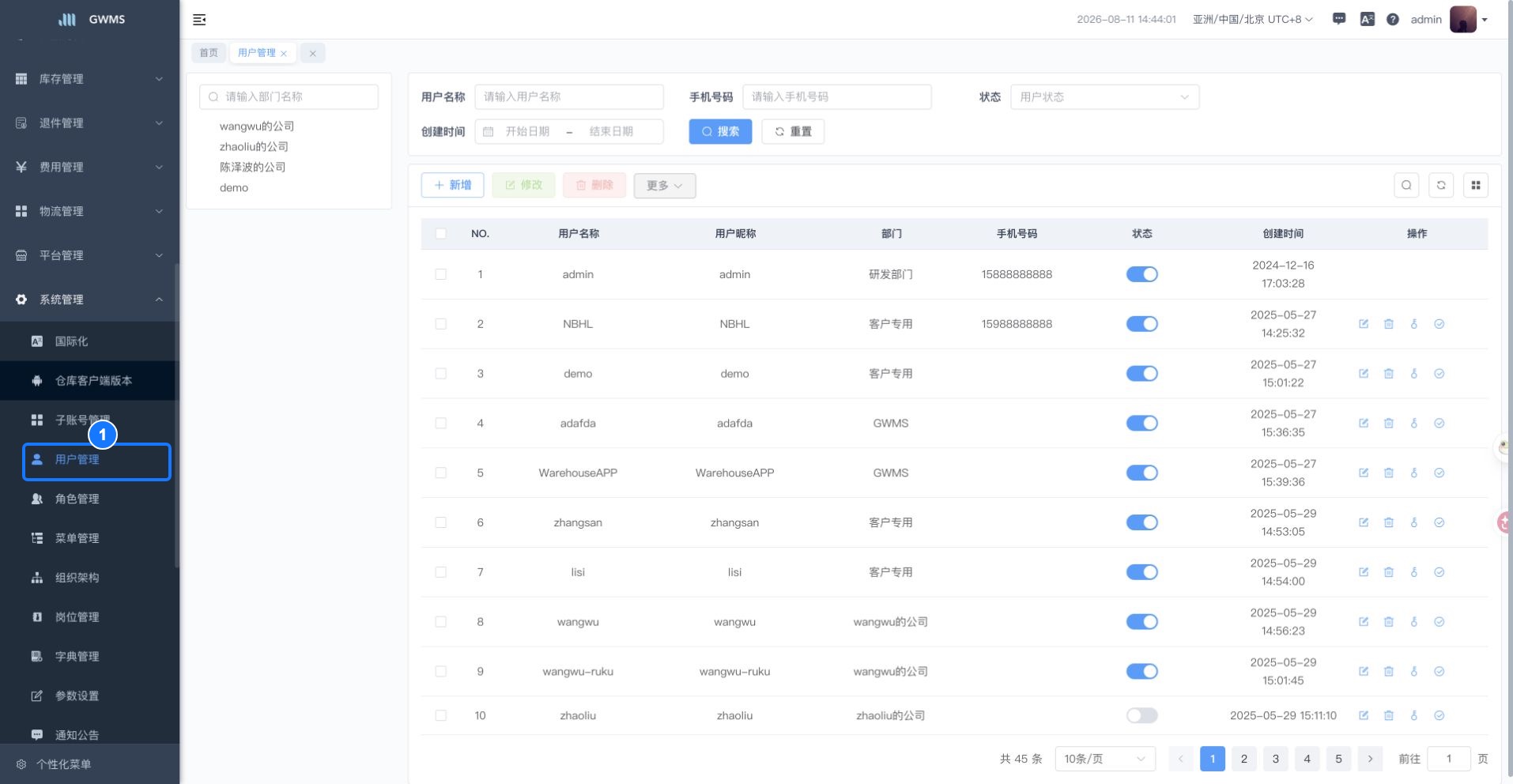Screen dimensions: 1513x784
Task: Expand the 退件管理 sidebar menu
Action: click(90, 123)
